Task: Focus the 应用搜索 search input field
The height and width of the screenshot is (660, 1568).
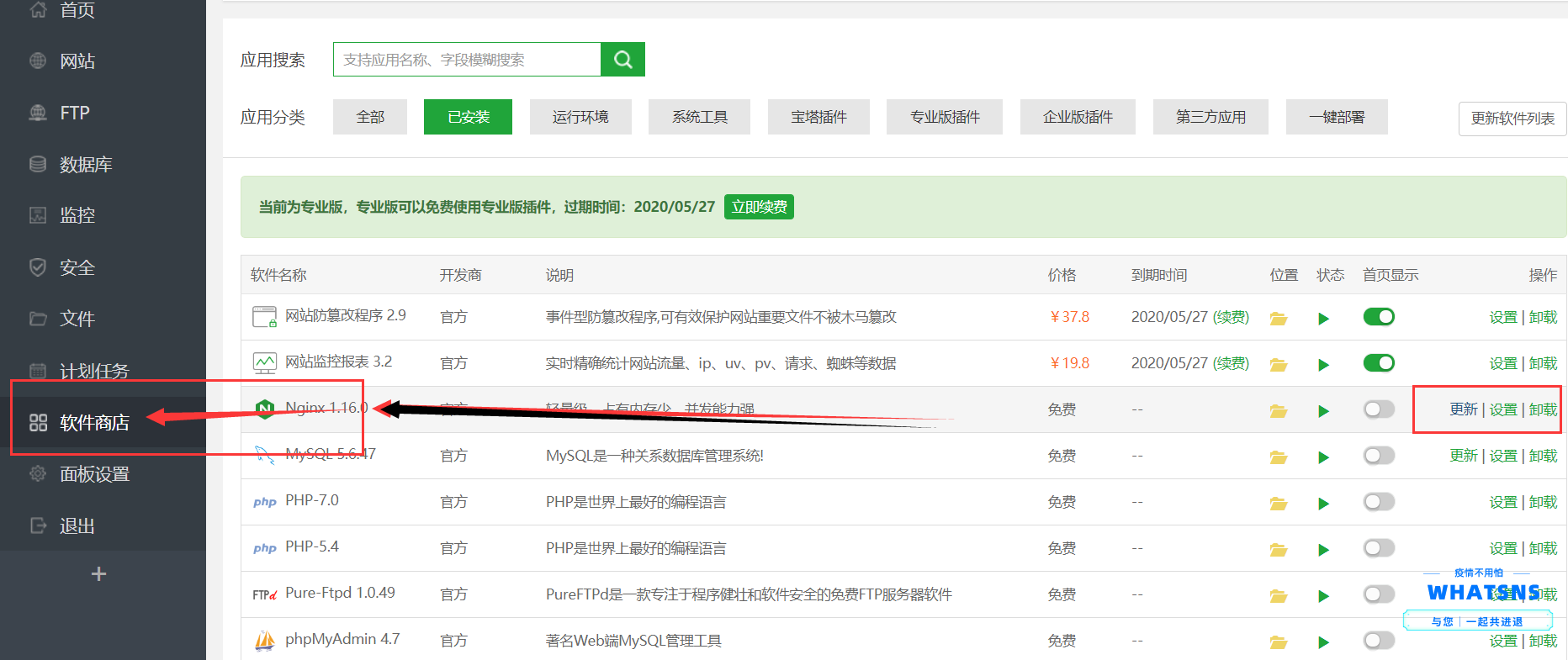Action: (467, 60)
